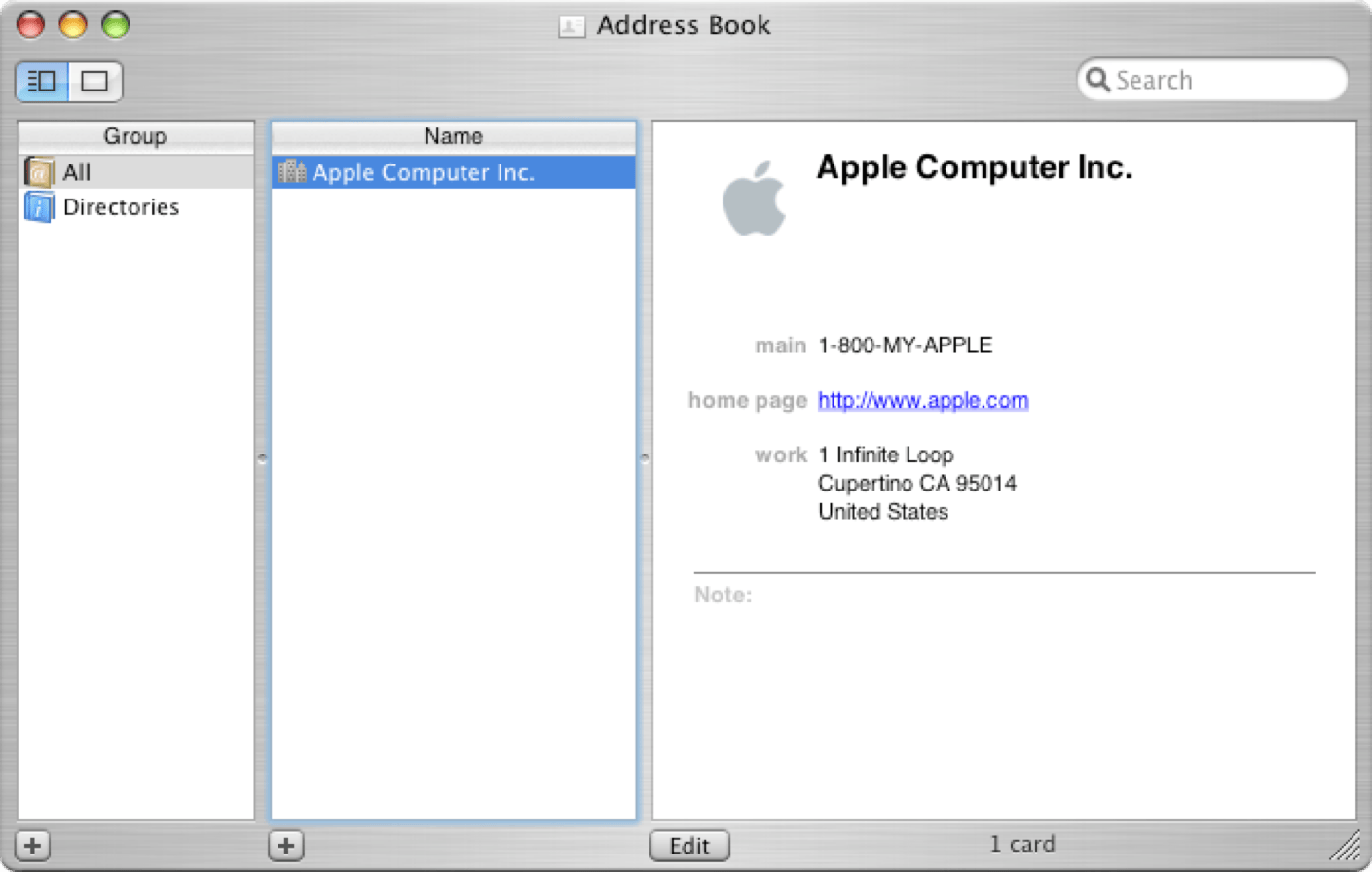Select the Directories group icon
The width and height of the screenshot is (1372, 872).
tap(39, 206)
